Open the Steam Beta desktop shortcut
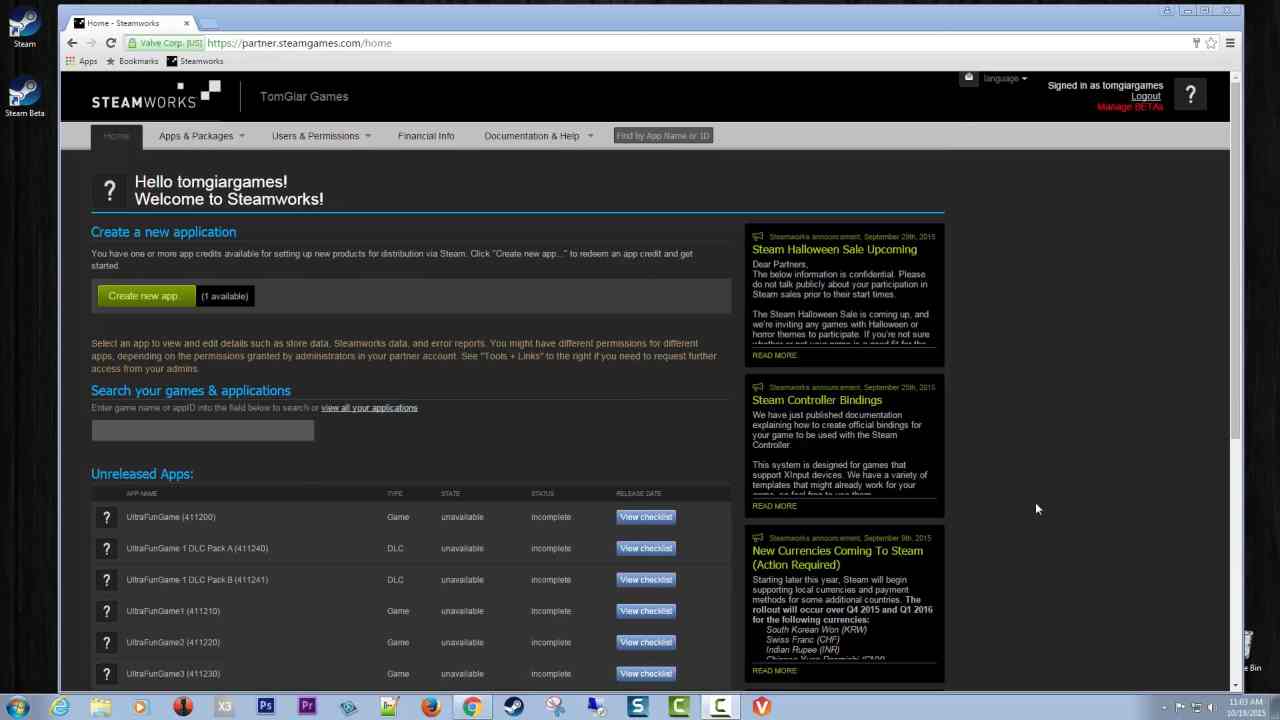The image size is (1280, 720). point(25,98)
